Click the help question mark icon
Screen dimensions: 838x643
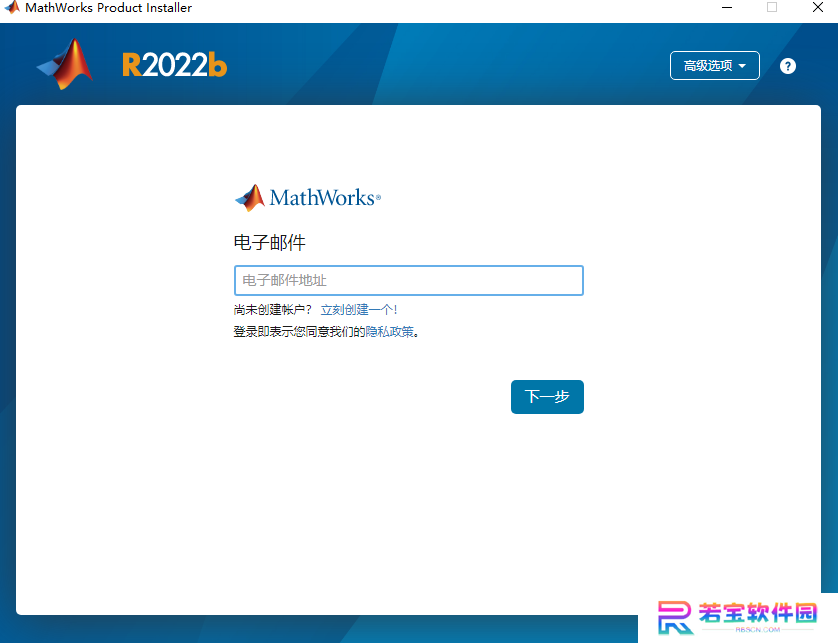(787, 66)
